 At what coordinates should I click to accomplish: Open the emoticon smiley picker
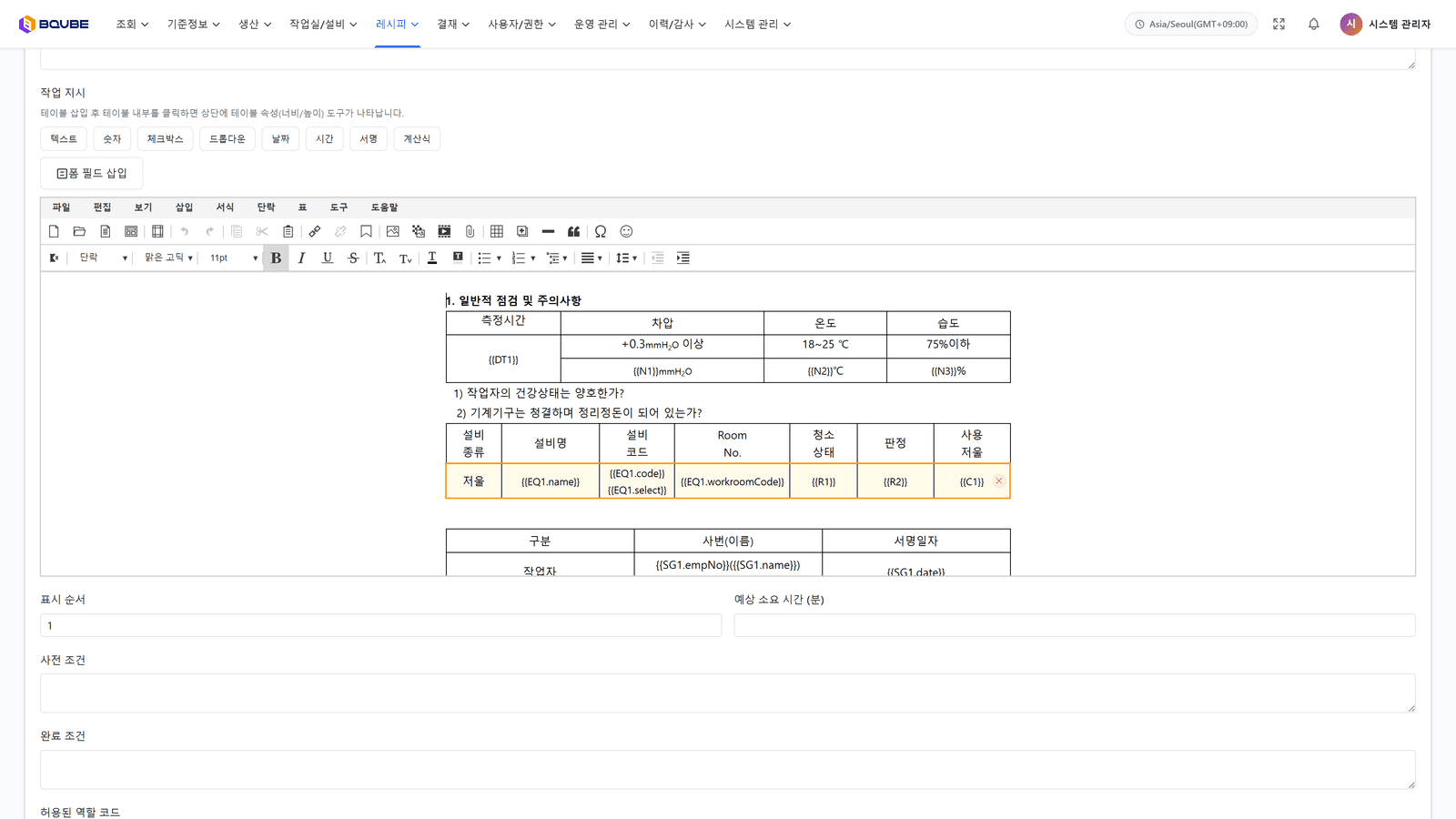[x=626, y=232]
